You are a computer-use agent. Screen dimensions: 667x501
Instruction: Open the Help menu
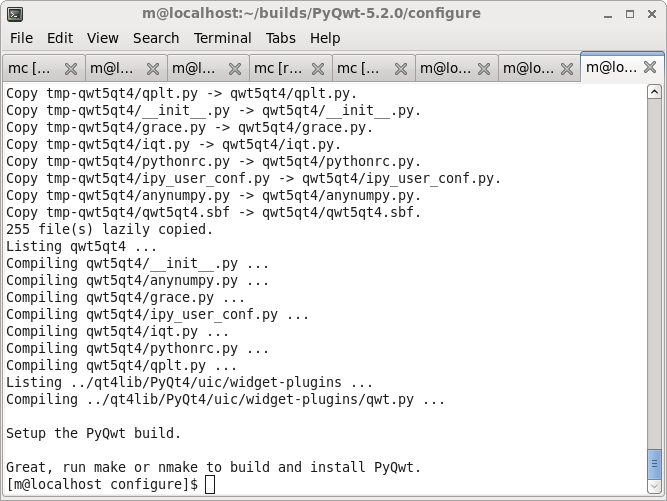[x=325, y=38]
